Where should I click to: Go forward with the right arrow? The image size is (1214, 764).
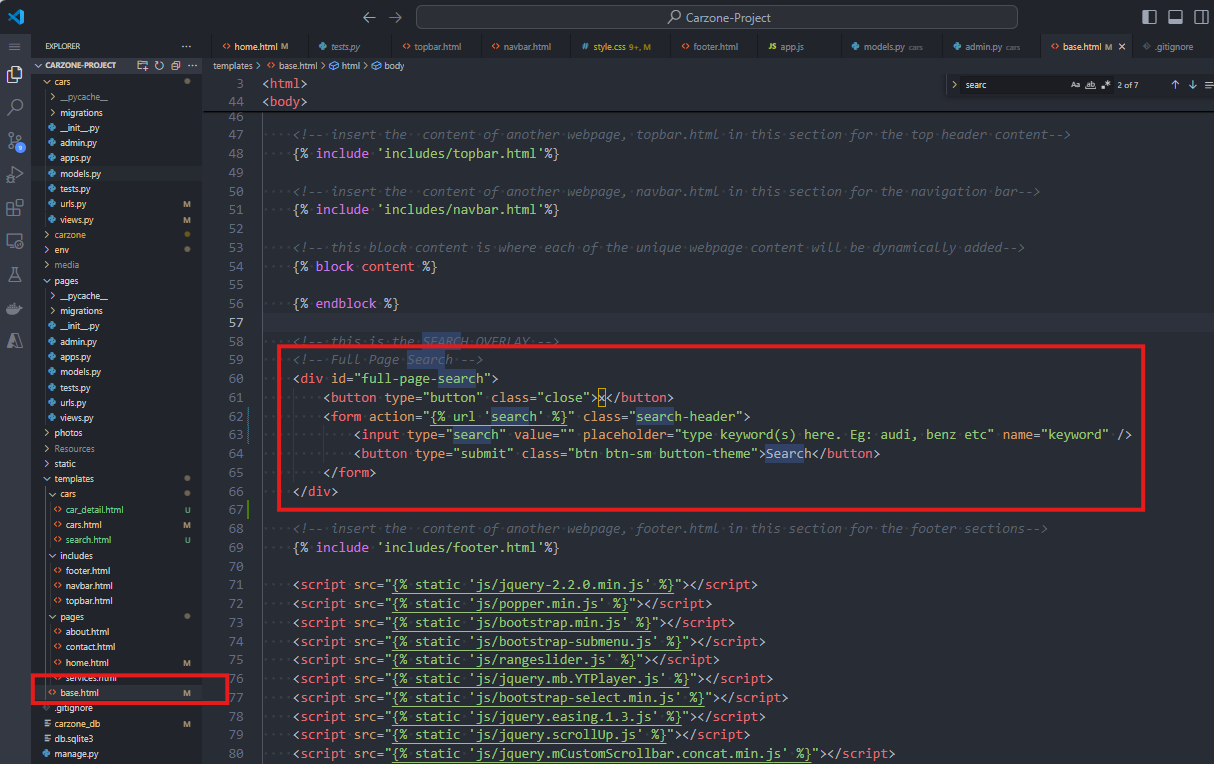point(395,17)
